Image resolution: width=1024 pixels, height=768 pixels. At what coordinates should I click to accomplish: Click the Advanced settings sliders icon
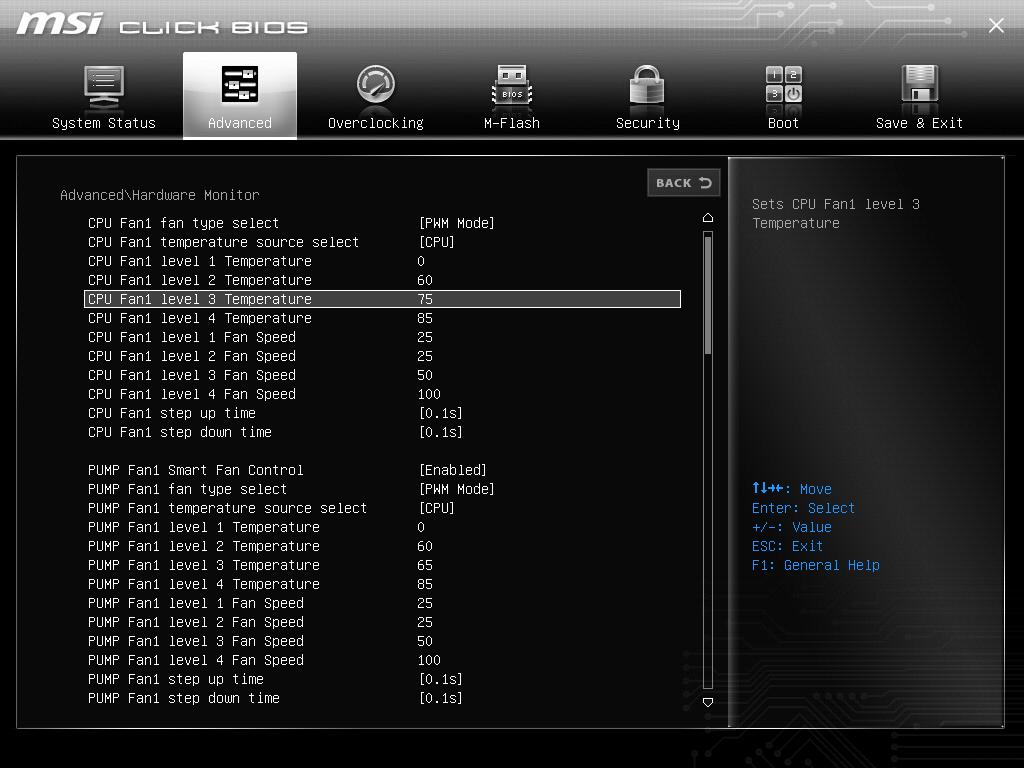pyautogui.click(x=240, y=84)
